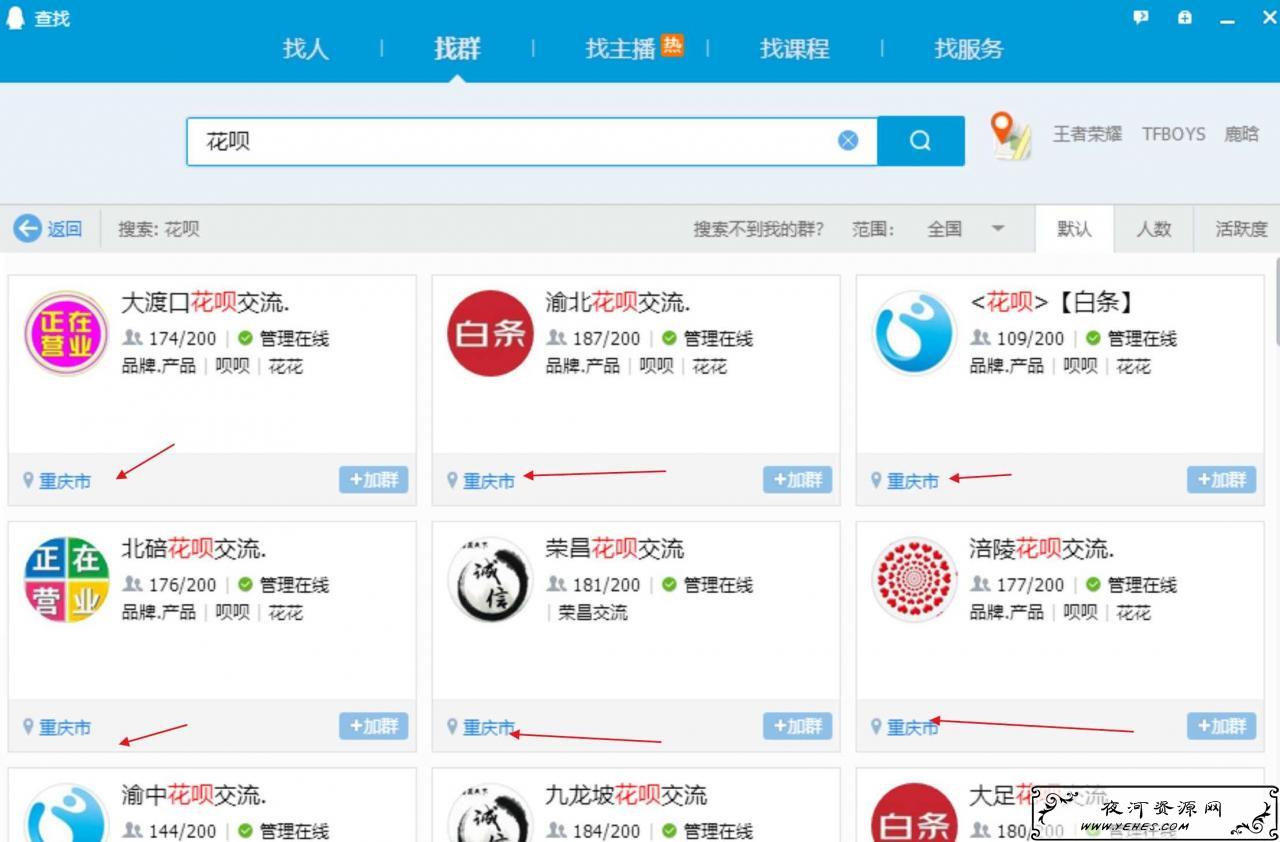Clear the search text with the X icon
The height and width of the screenshot is (842, 1280).
848,141
